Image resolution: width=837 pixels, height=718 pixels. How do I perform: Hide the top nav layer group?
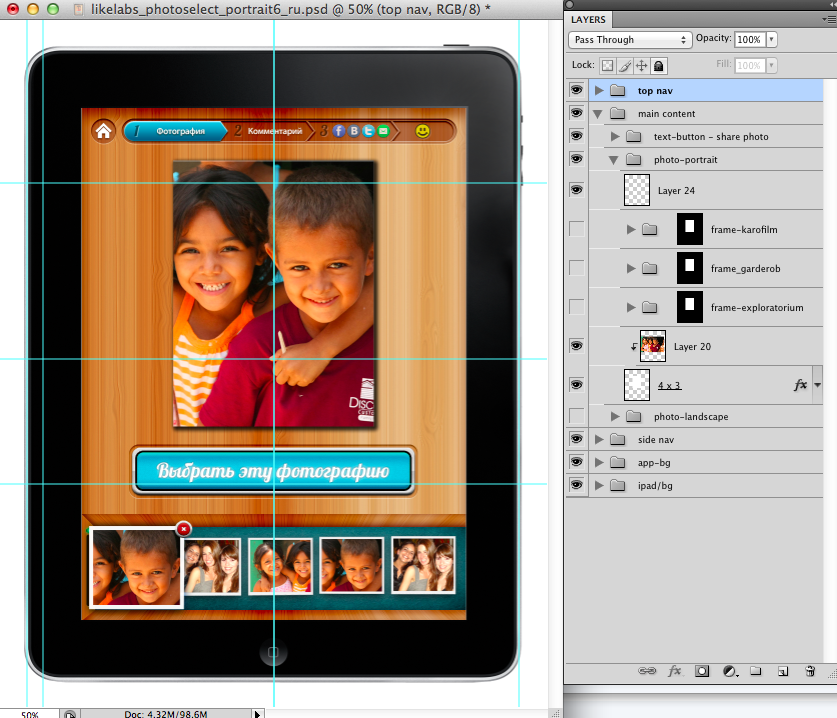tap(576, 90)
